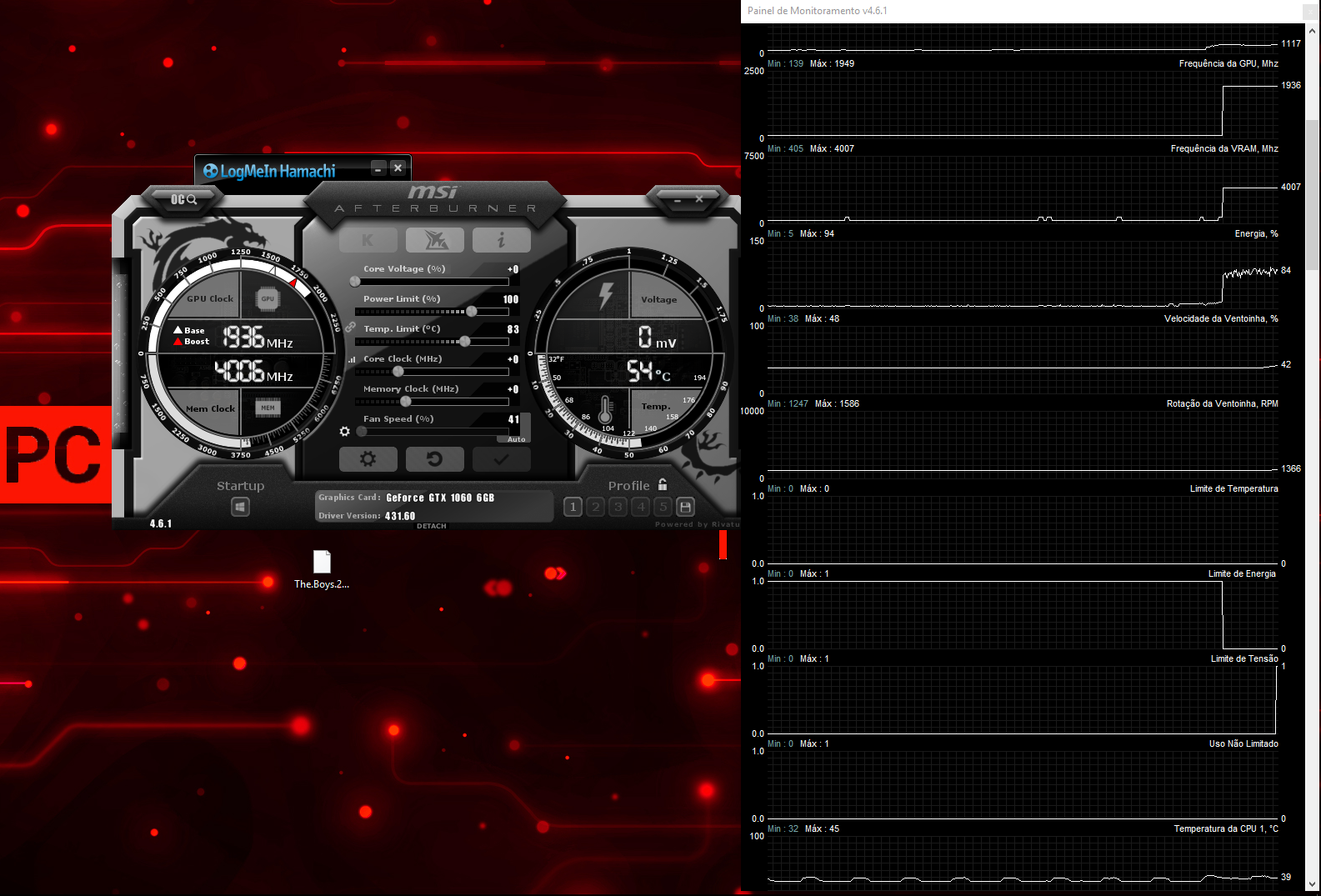Select The.Boys.2... file on the desktop
The width and height of the screenshot is (1321, 896).
pyautogui.click(x=322, y=569)
